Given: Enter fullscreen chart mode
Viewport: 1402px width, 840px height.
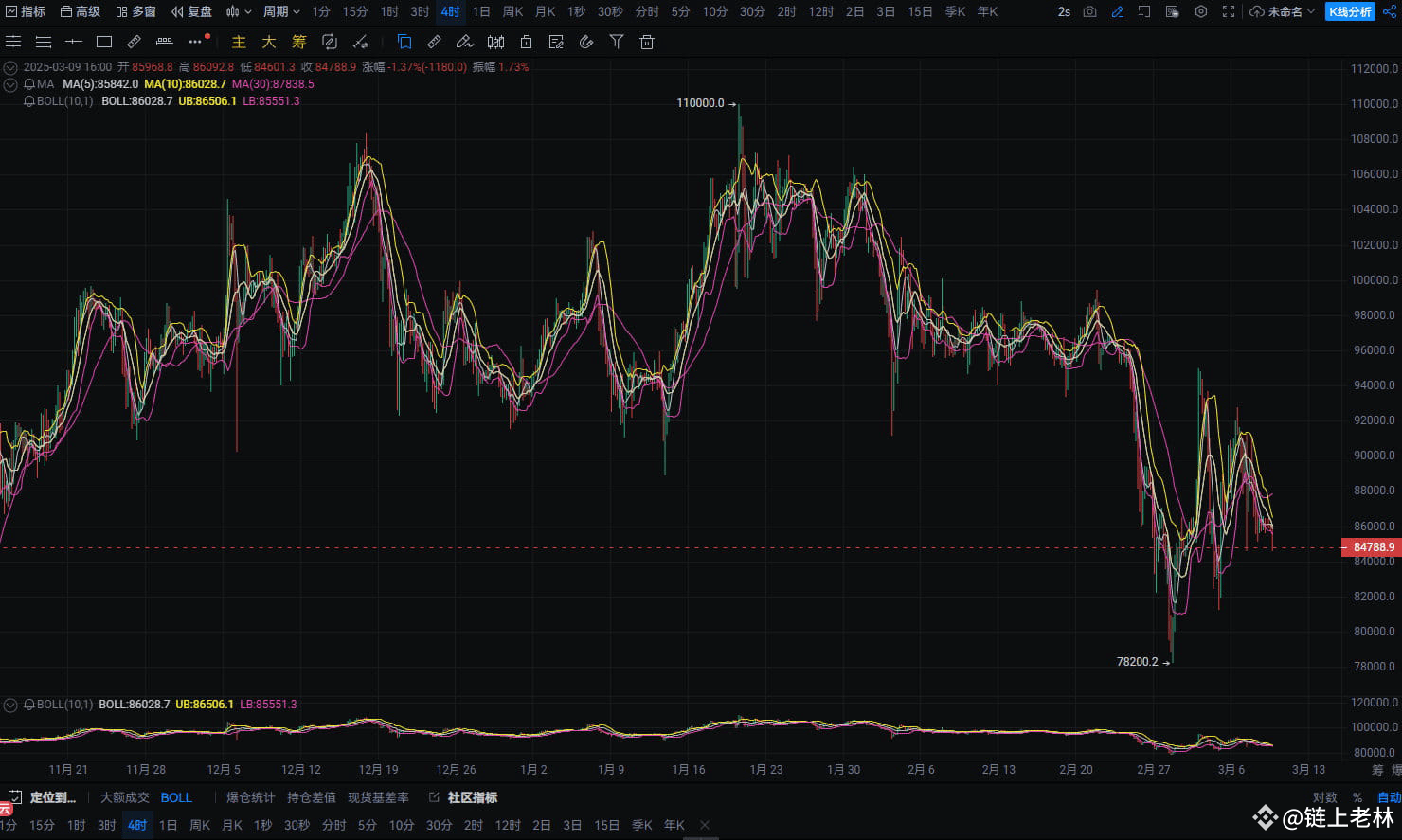Looking at the screenshot, I should tap(1229, 11).
